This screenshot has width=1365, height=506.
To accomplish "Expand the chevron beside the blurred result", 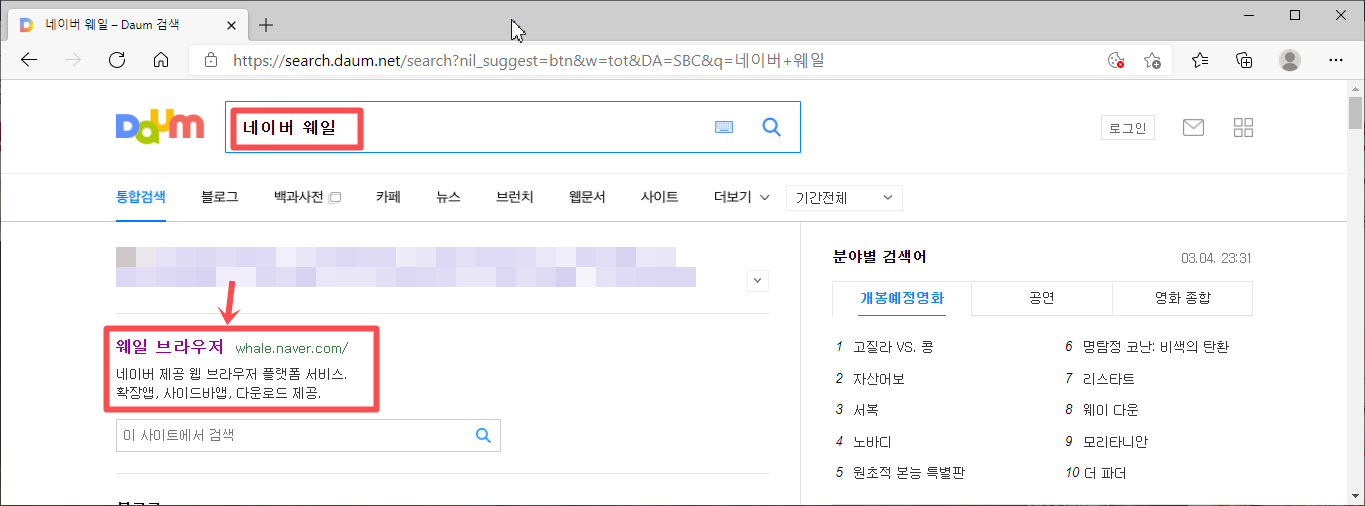I will click(757, 280).
